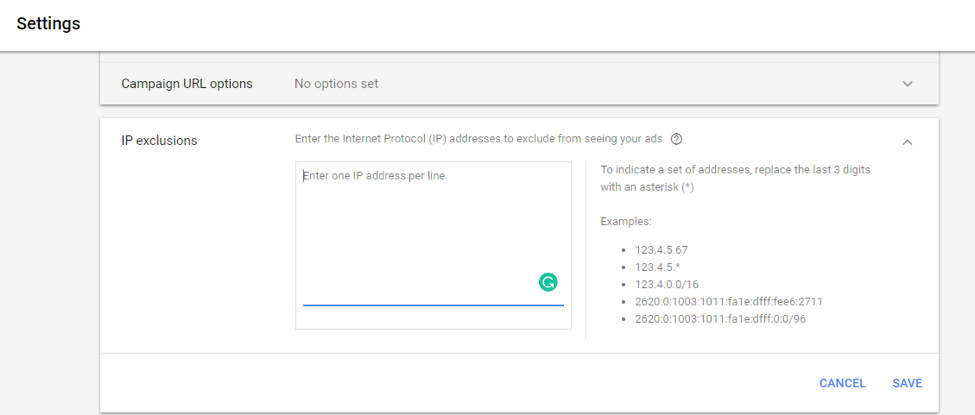Click example address 123.4.5.67
The height and width of the screenshot is (415, 975).
point(661,250)
